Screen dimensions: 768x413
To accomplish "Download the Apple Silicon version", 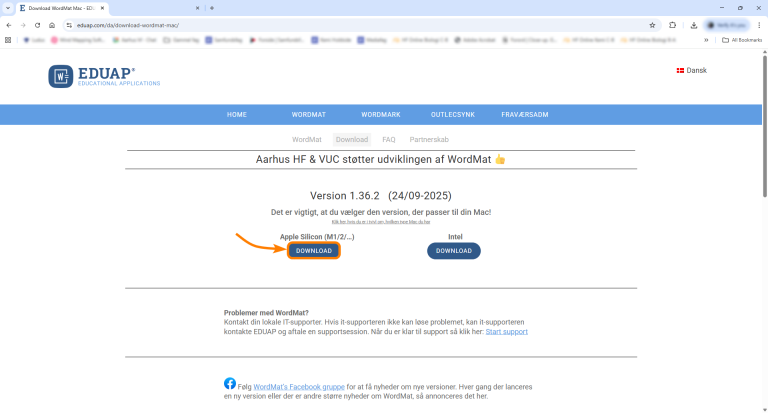I will click(x=314, y=251).
